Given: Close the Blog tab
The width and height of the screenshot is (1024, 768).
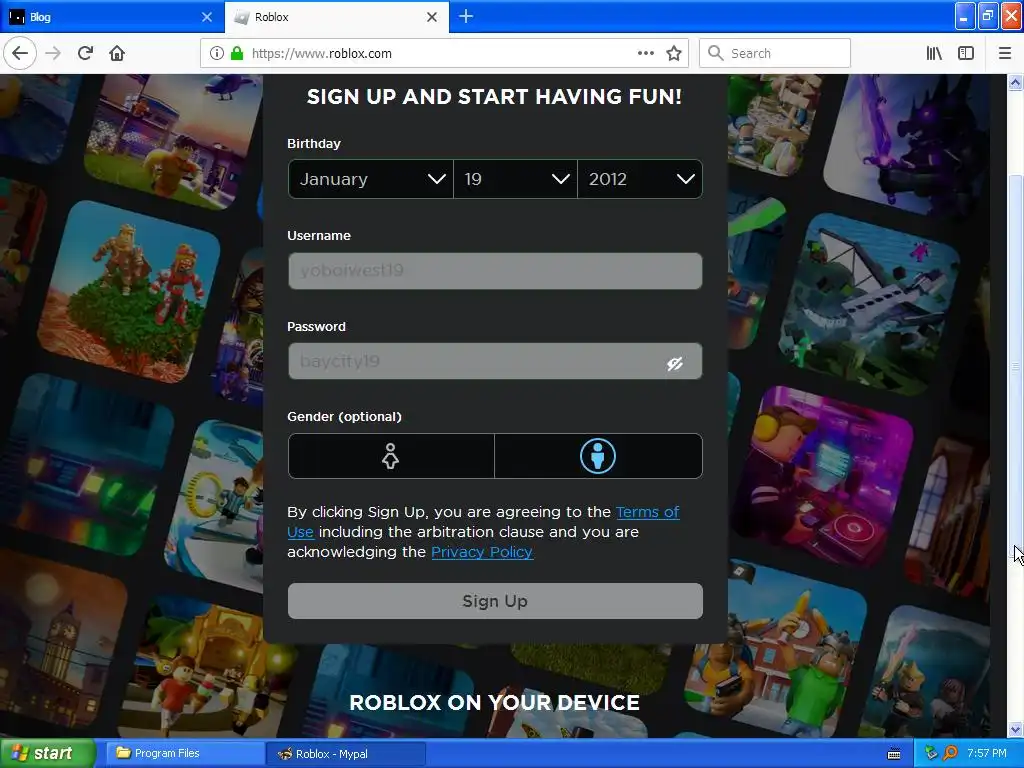Looking at the screenshot, I should (x=207, y=17).
